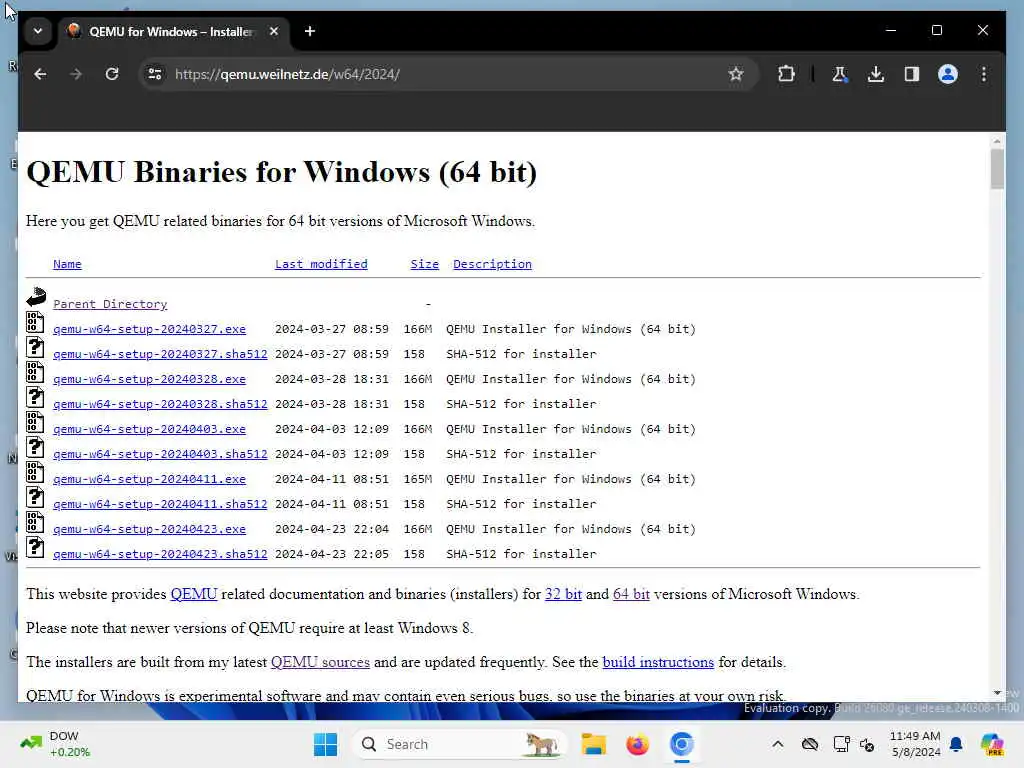Screen dimensions: 1024x768
Task: Download qemu-w64-setup-20240411.exe
Action: (150, 479)
